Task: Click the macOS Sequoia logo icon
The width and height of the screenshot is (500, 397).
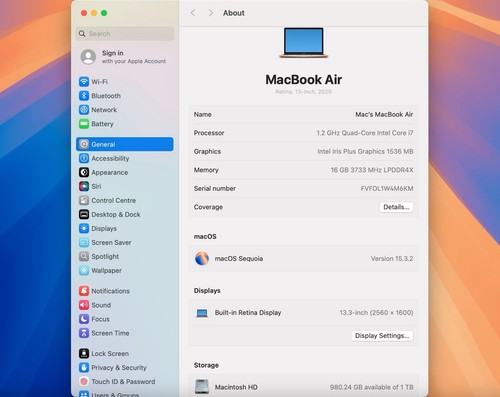Action: pos(202,258)
